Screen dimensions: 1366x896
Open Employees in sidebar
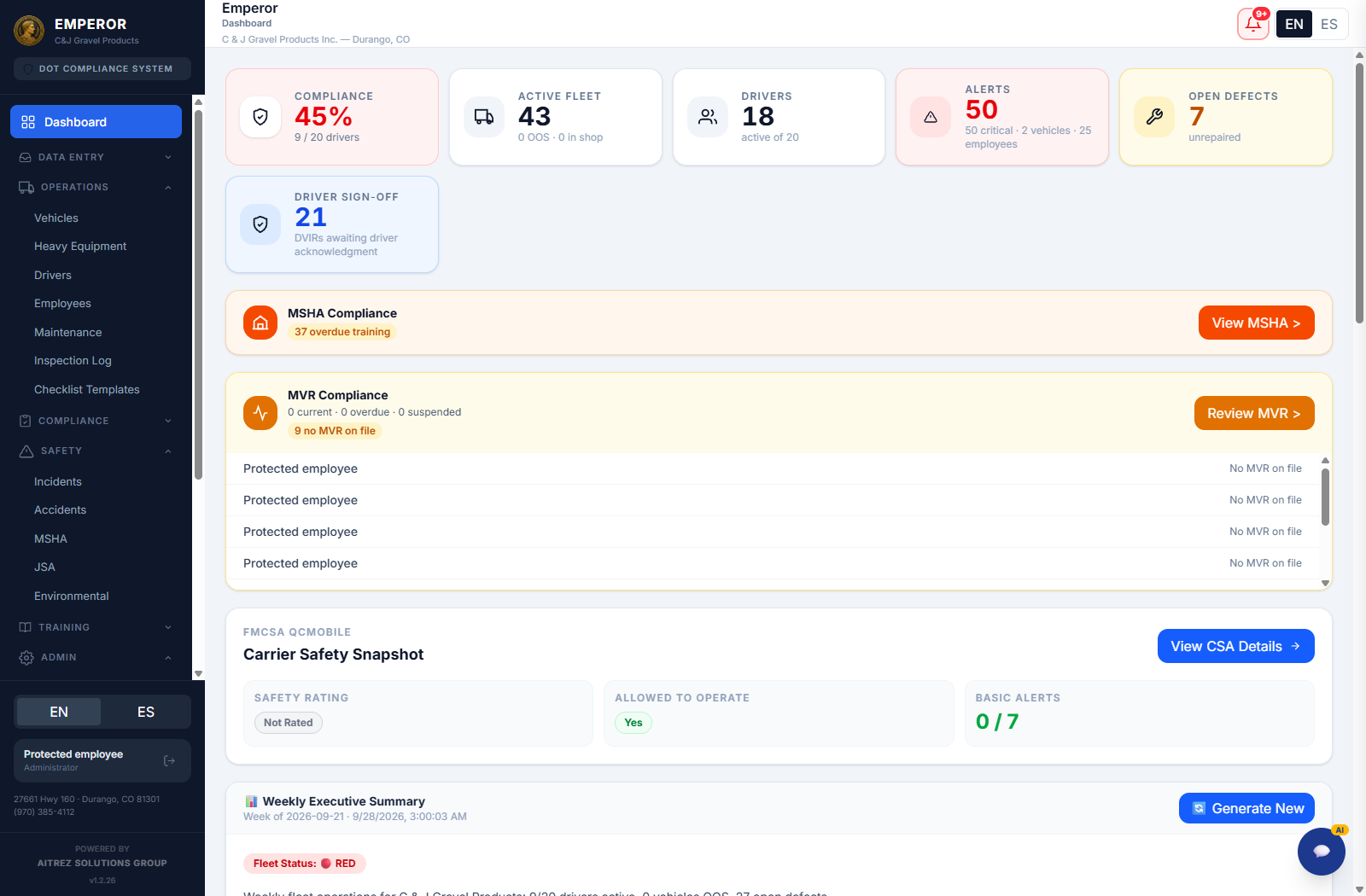[62, 304]
